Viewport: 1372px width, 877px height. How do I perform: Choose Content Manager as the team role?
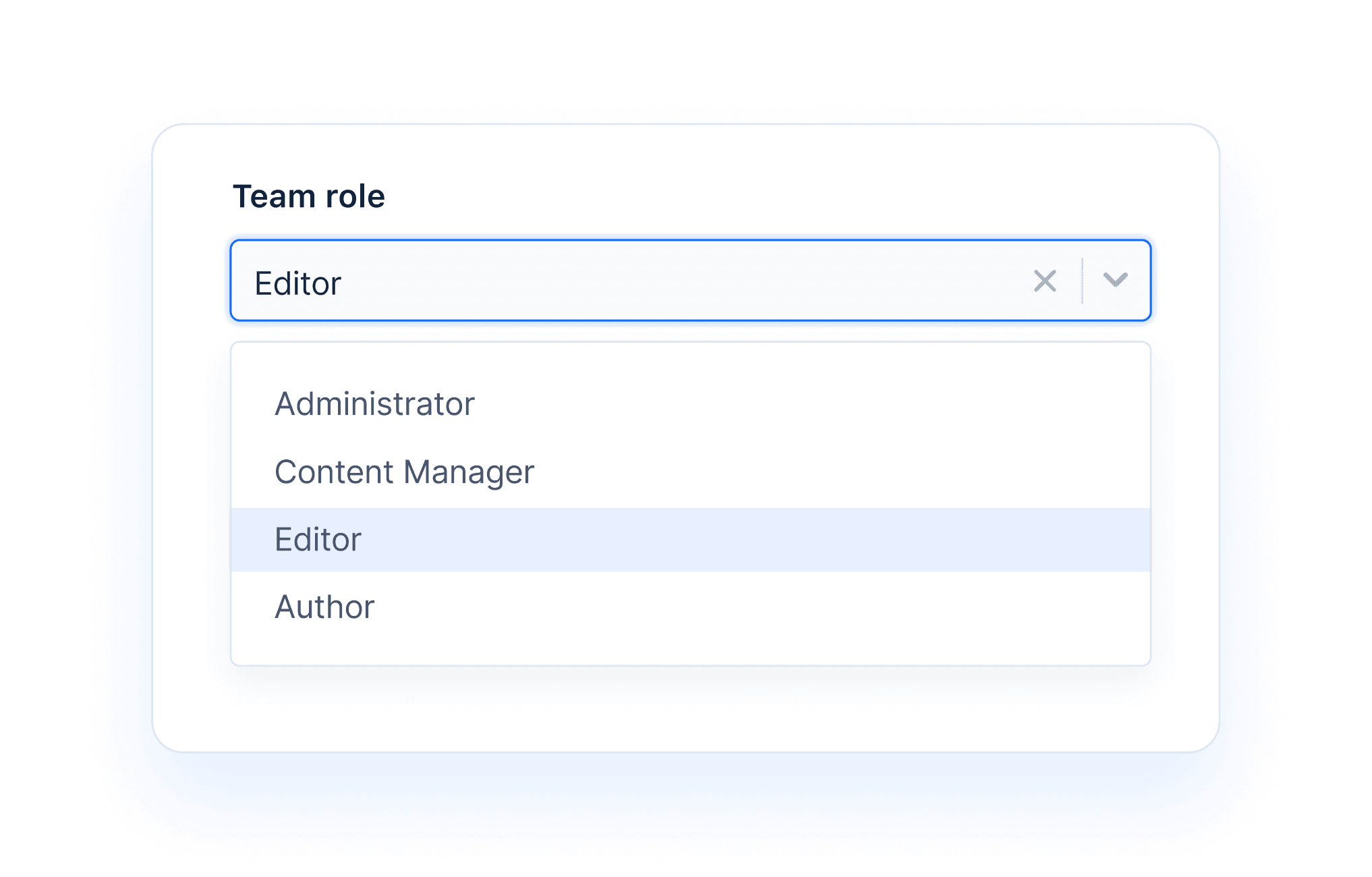coord(403,472)
